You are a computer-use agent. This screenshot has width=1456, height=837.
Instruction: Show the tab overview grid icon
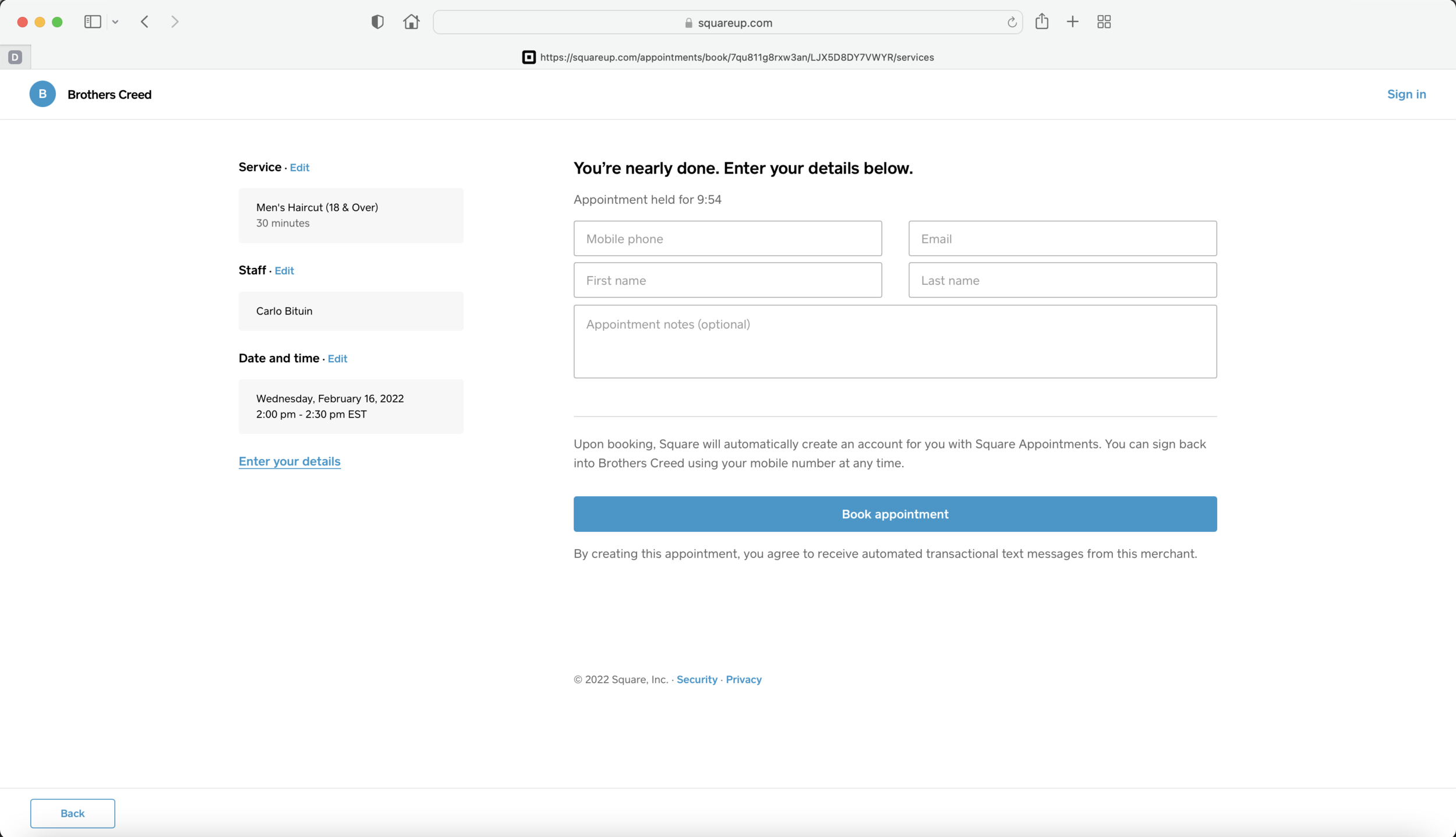(1104, 22)
